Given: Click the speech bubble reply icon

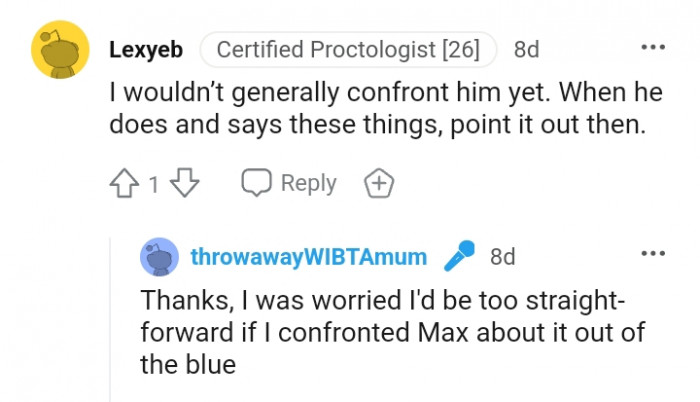Looking at the screenshot, I should coord(257,184).
